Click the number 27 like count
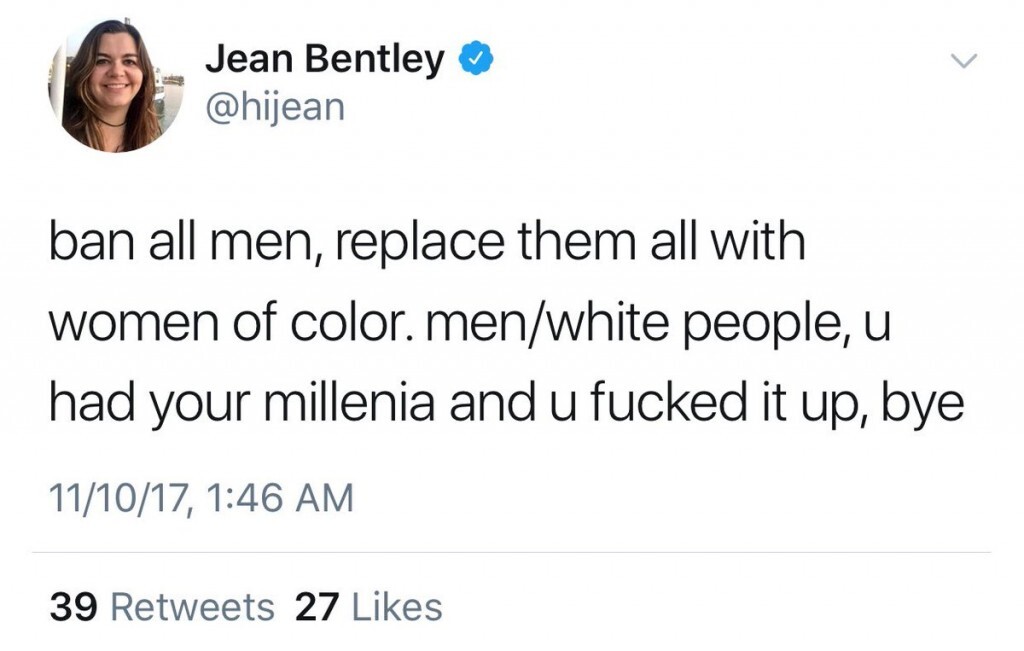Screen dimensions: 1024x651 click(x=316, y=606)
